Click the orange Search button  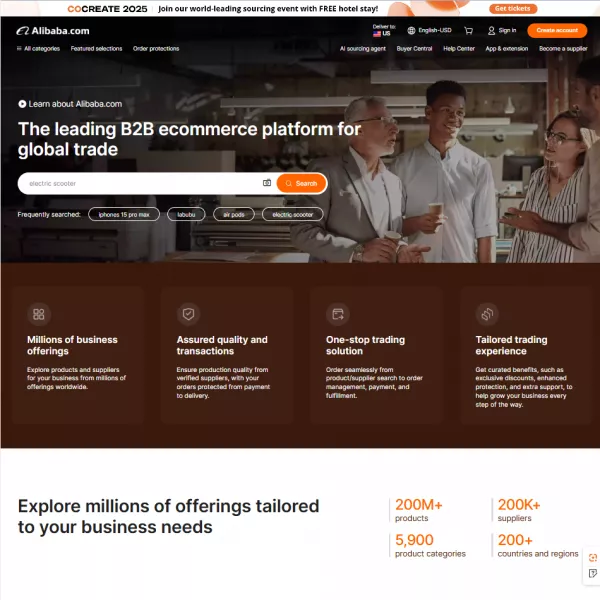[302, 183]
